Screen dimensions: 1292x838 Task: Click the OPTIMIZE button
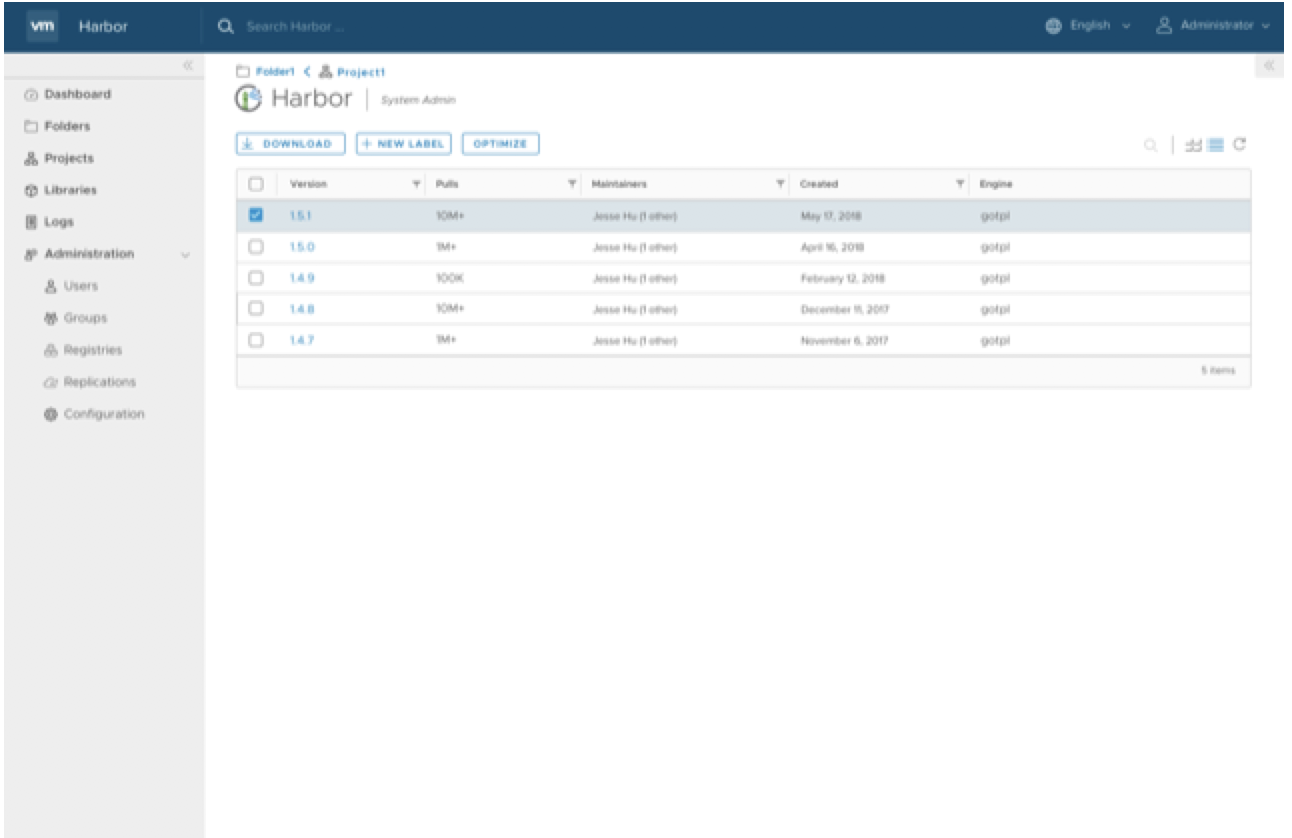coord(500,144)
